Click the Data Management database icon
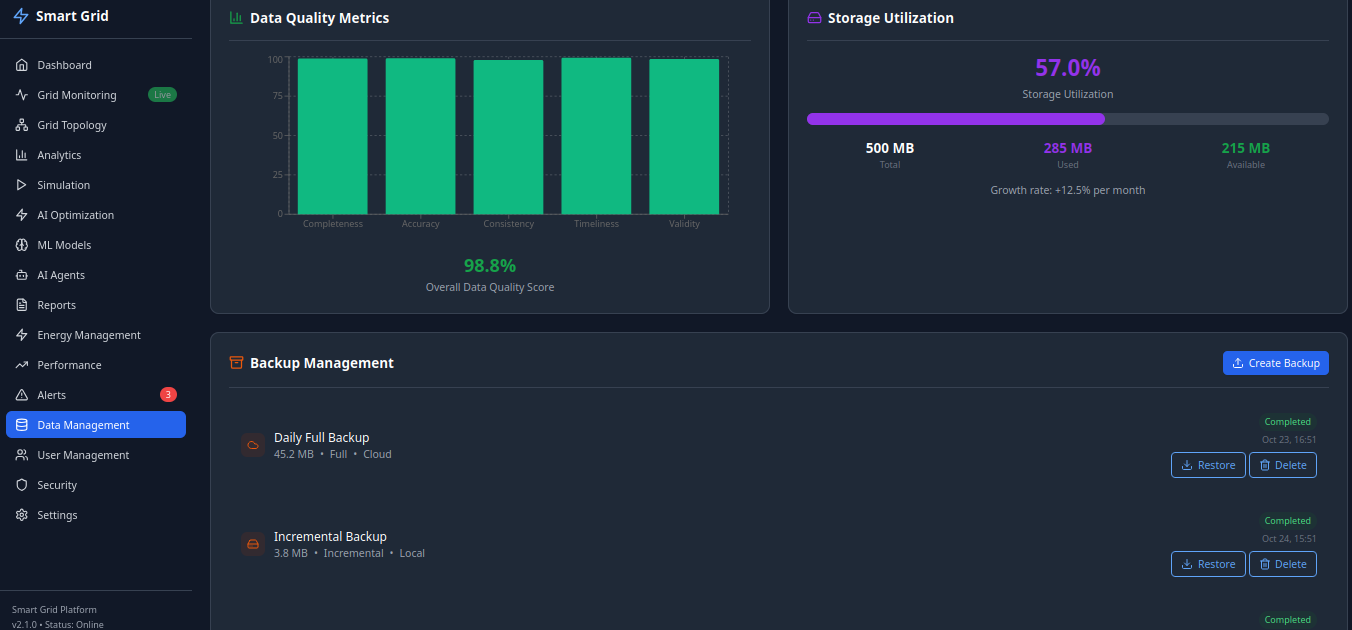Viewport: 1352px width, 630px height. 22,425
